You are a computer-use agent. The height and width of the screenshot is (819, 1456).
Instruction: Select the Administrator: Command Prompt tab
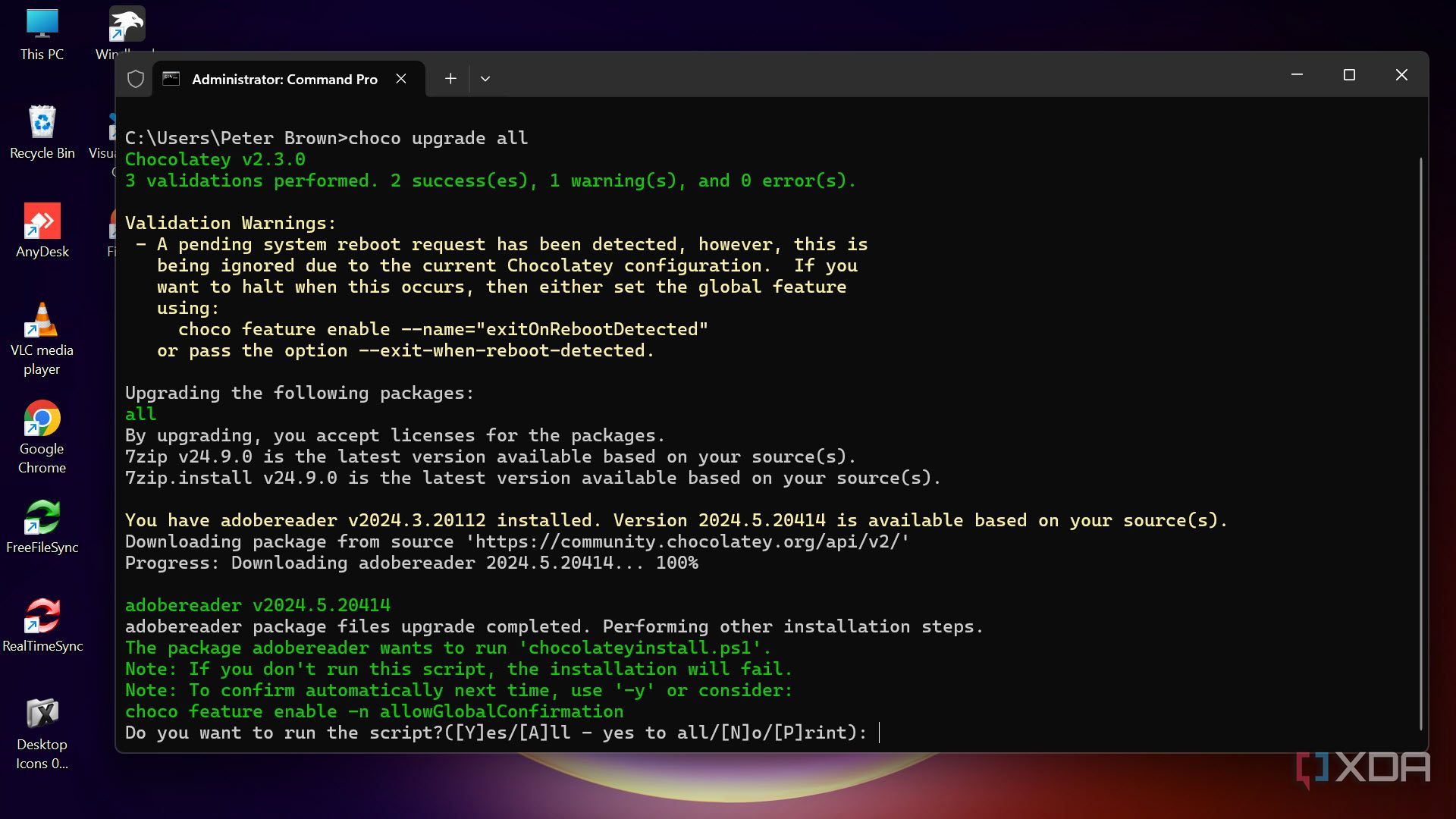(284, 79)
